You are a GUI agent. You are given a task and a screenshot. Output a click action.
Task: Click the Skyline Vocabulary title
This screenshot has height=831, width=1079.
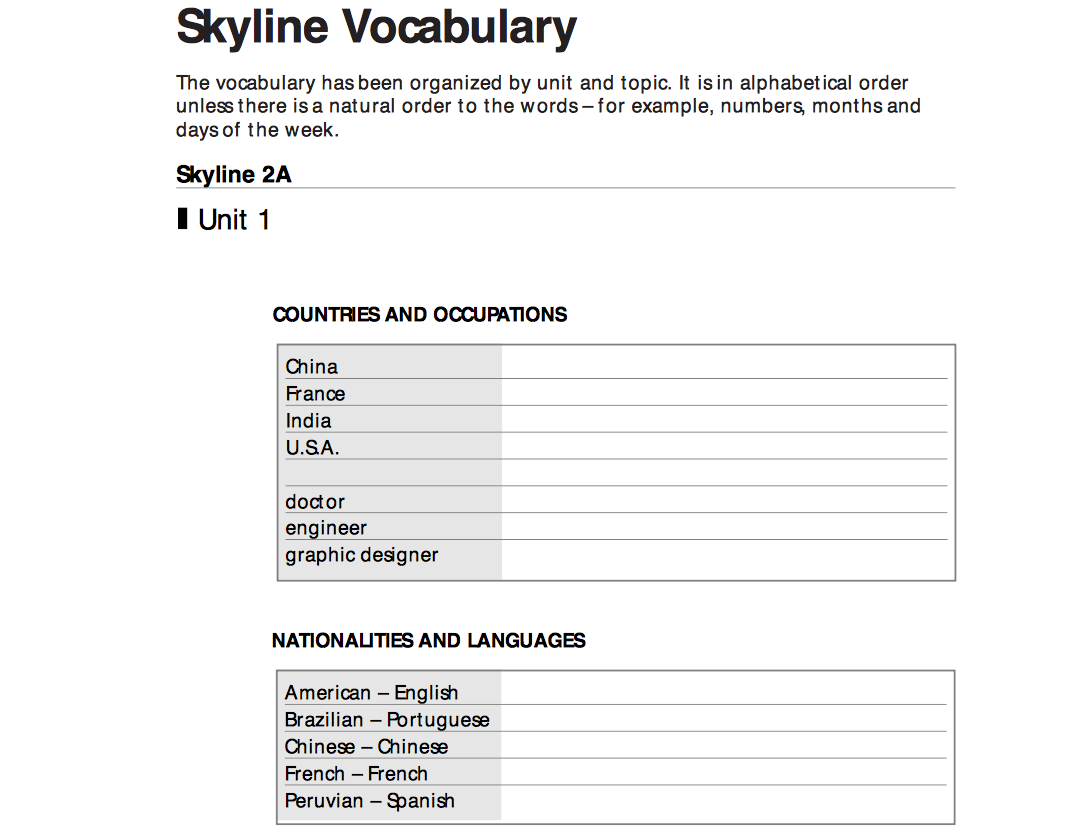coord(375,27)
